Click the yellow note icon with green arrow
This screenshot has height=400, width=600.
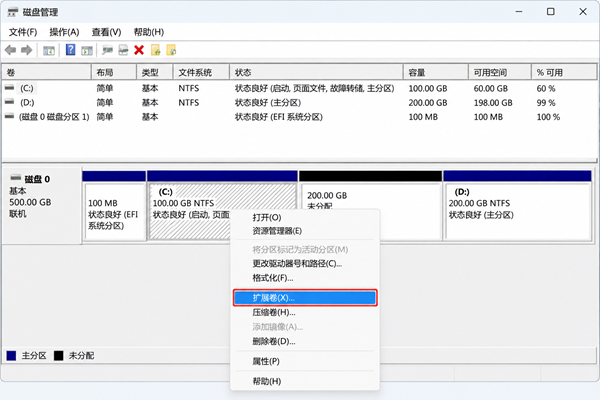[x=155, y=50]
